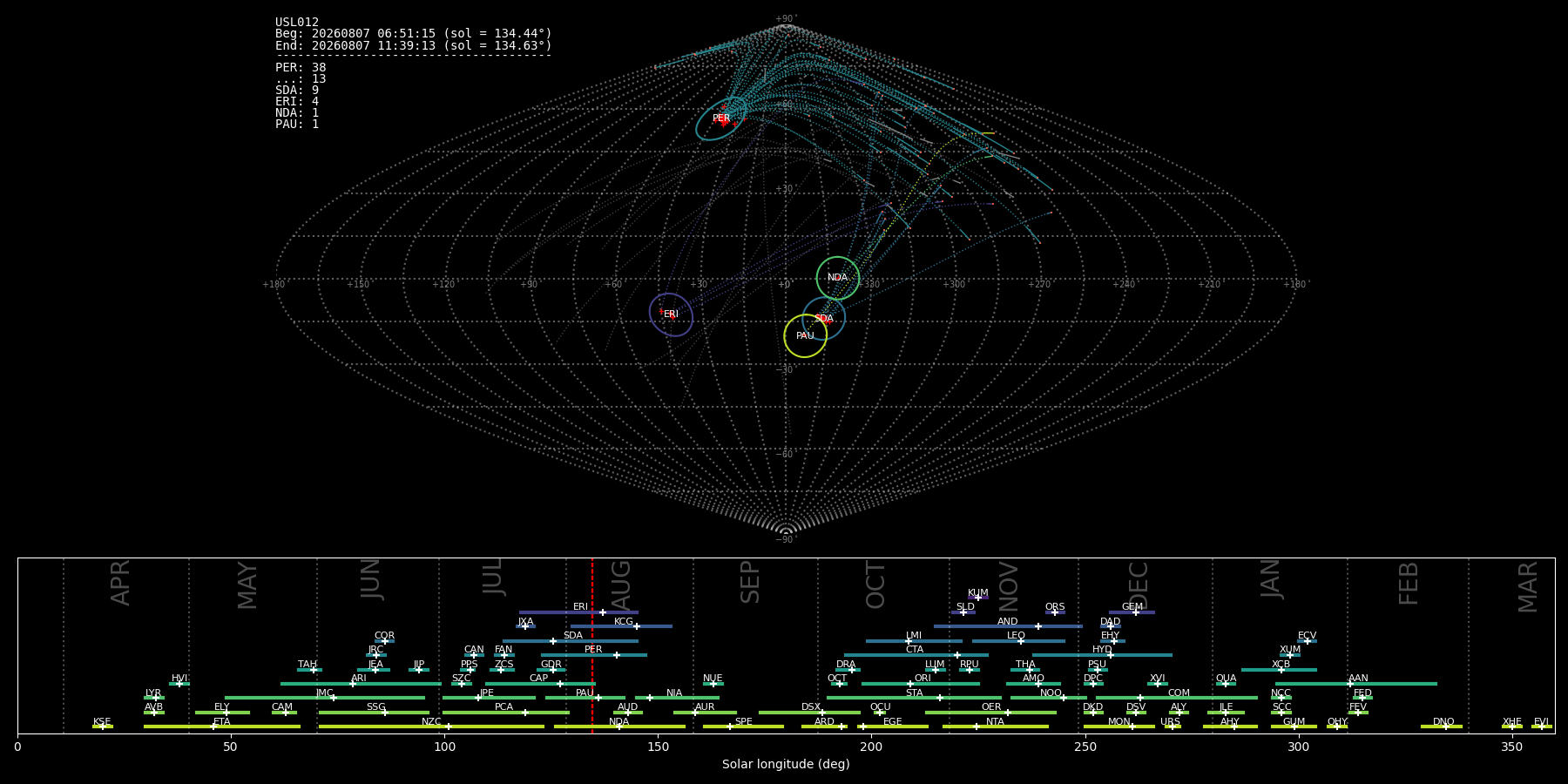Click the yellow PAU radiant circle
1568x784 pixels.
(806, 336)
